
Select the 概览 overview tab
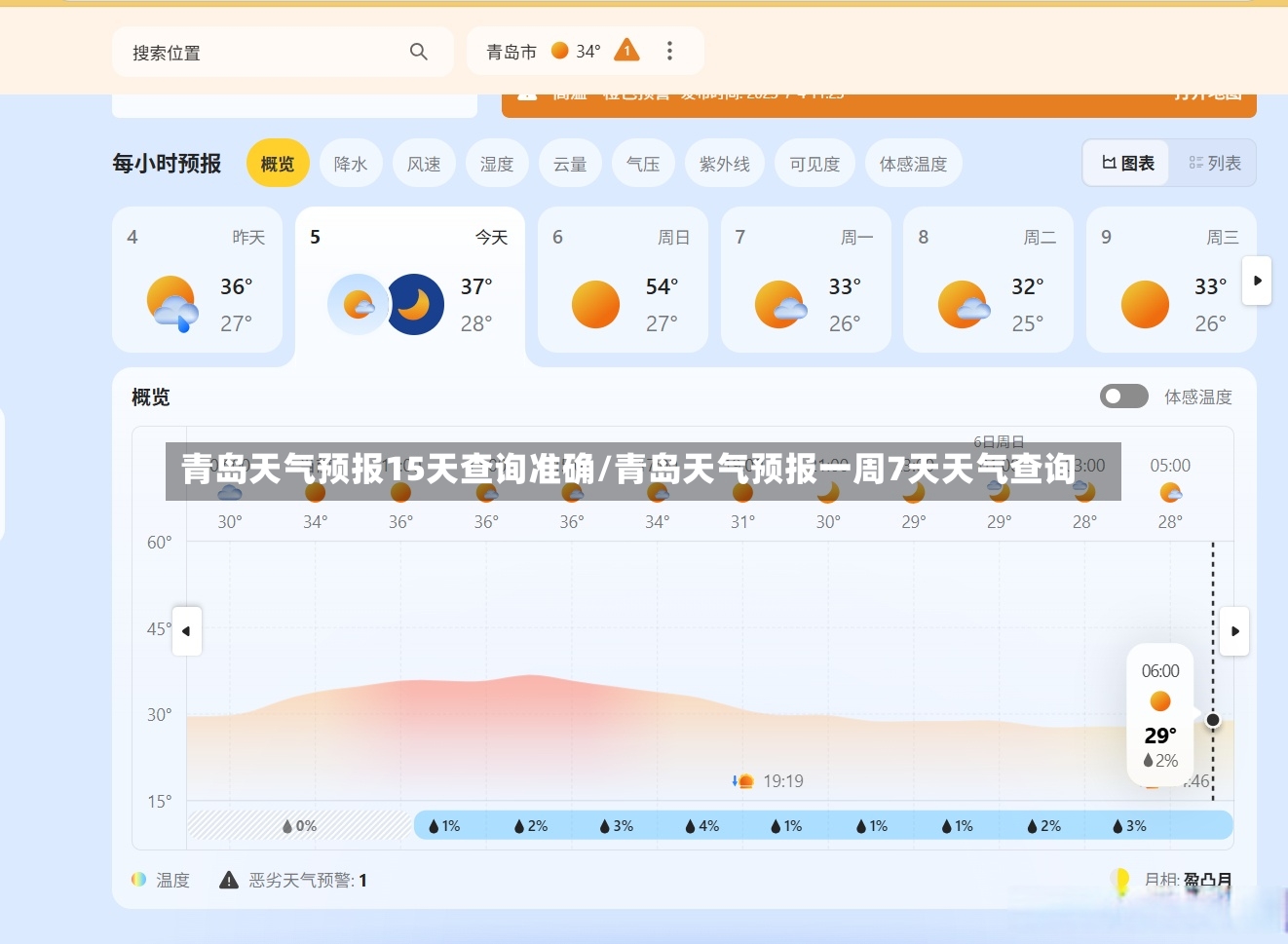278,164
